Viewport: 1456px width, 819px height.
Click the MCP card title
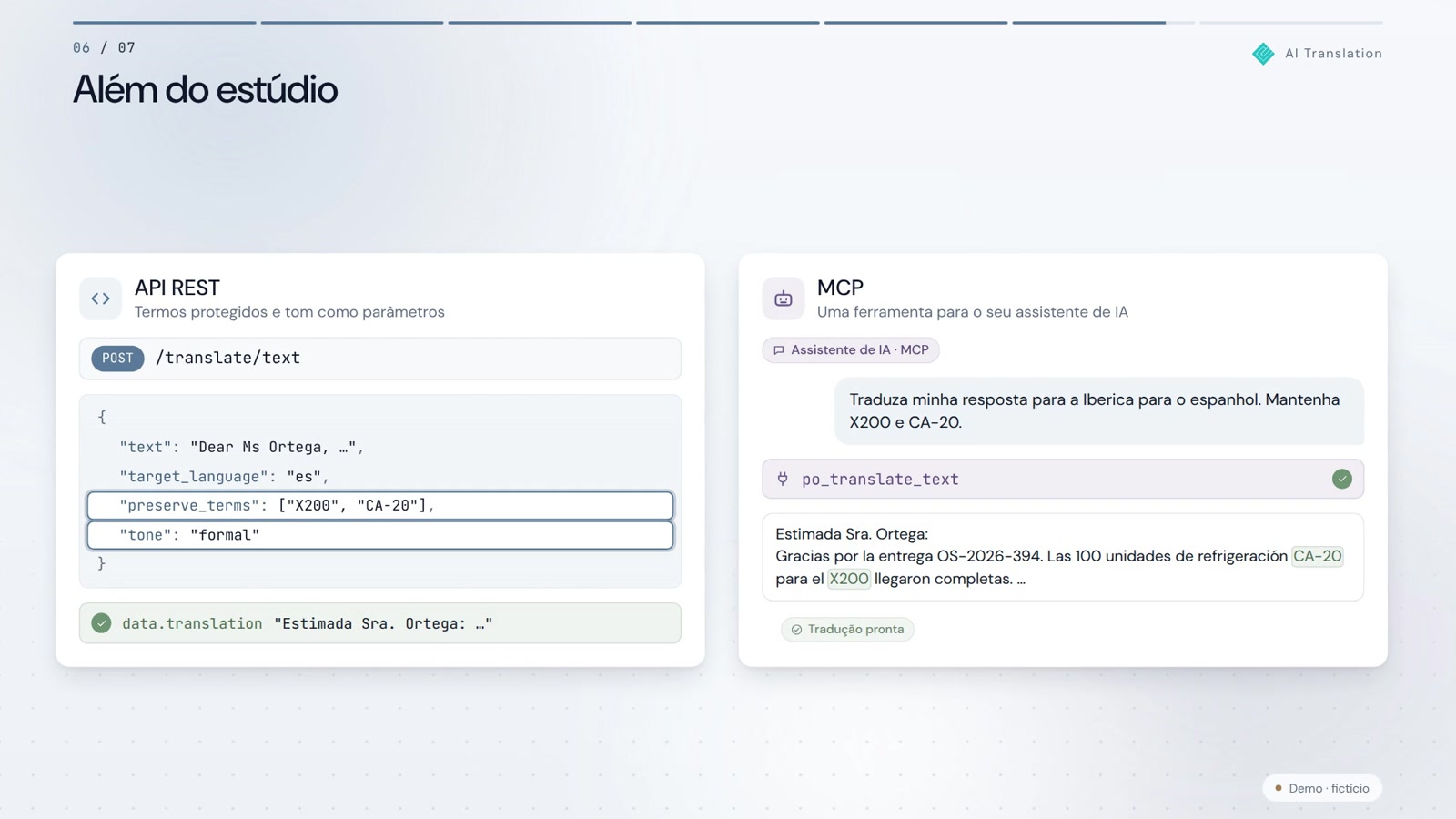click(x=840, y=288)
